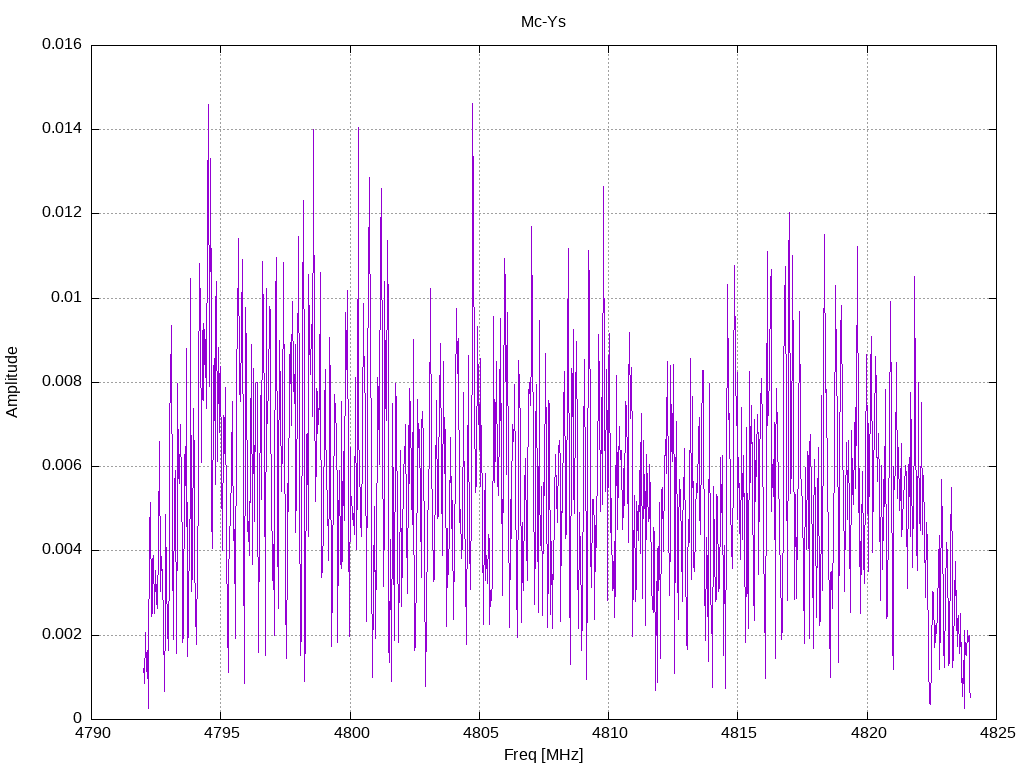Click the 0.004 y-axis tick label
Screen dimensions: 1024x768
point(62,550)
